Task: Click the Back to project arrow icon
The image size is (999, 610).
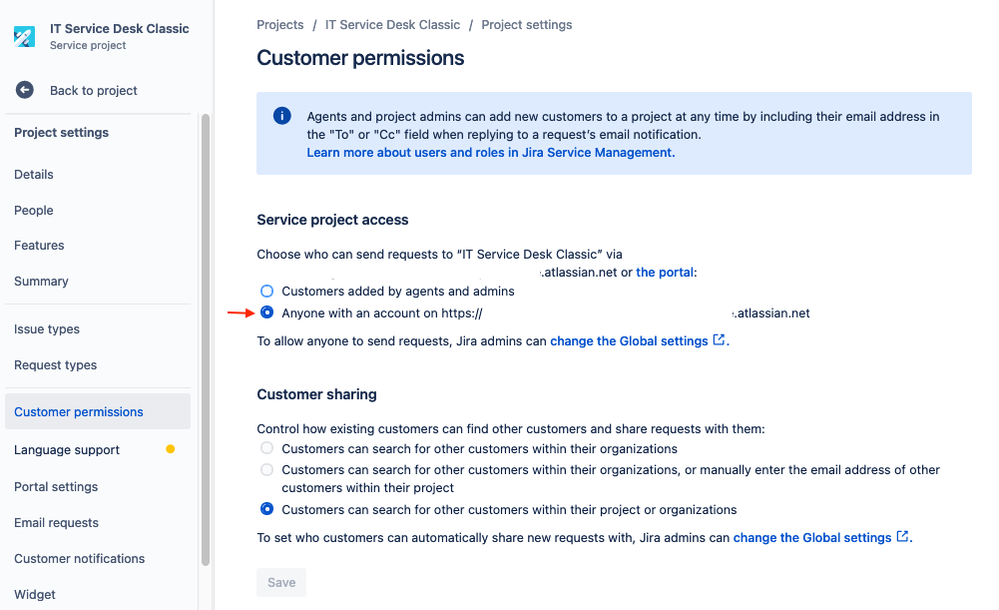Action: [25, 90]
